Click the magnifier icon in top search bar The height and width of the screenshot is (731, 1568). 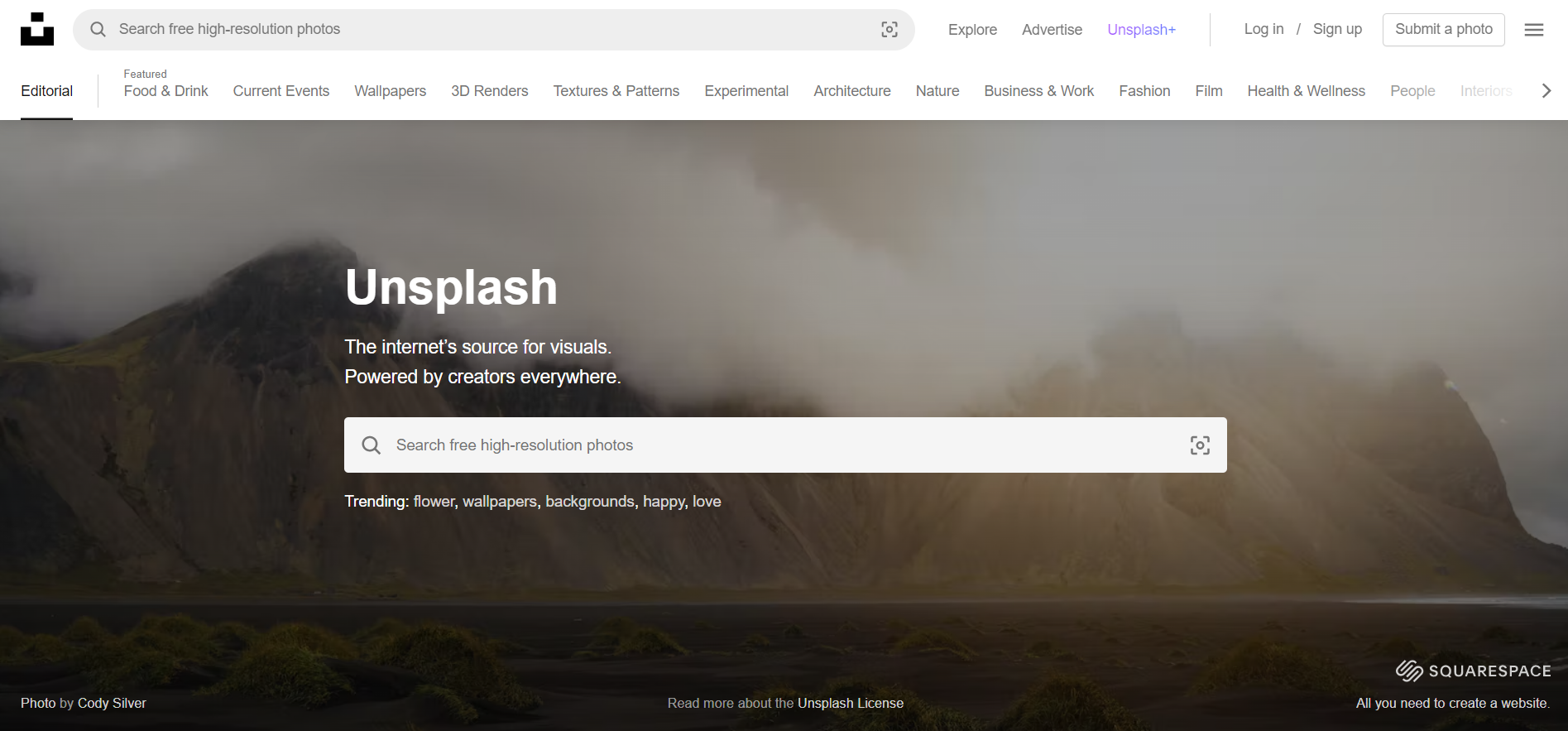coord(98,29)
